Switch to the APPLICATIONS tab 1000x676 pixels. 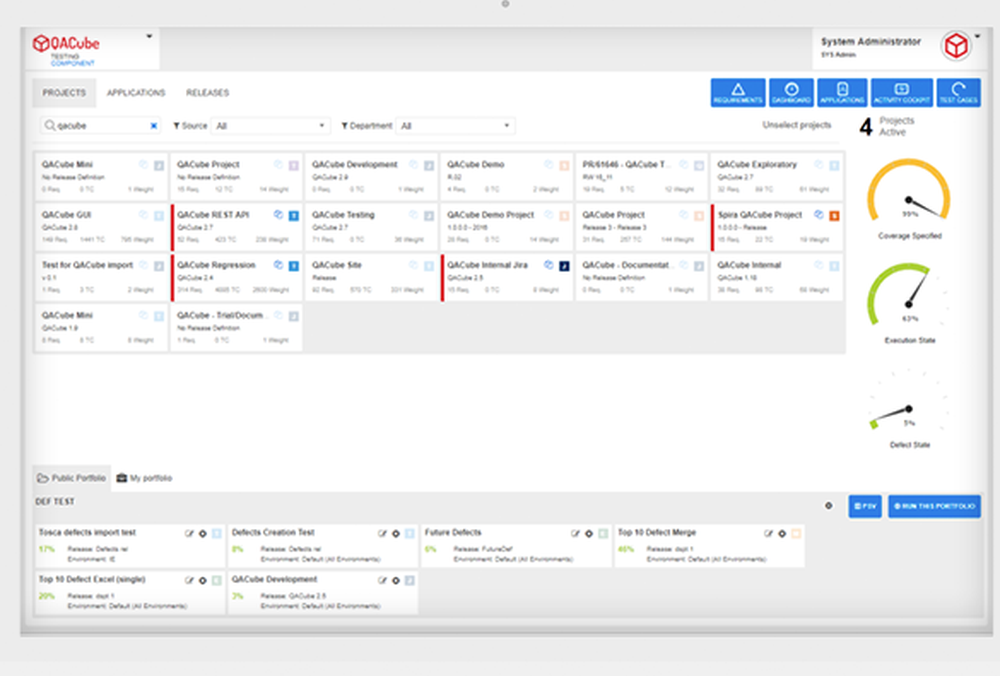coord(136,92)
